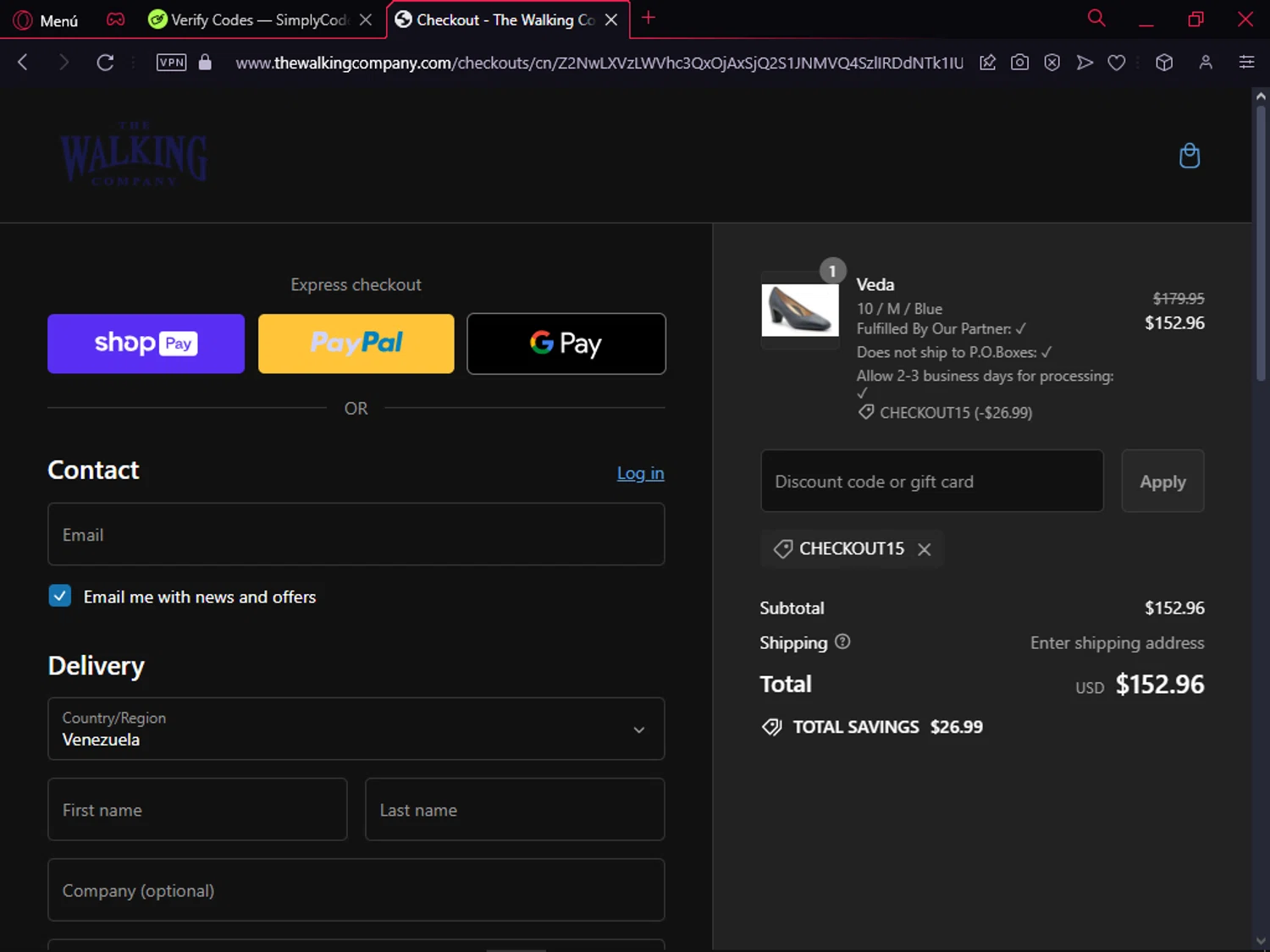Click the scrollbar down arrow
Screen dimensions: 1270x952
[x=1261, y=941]
